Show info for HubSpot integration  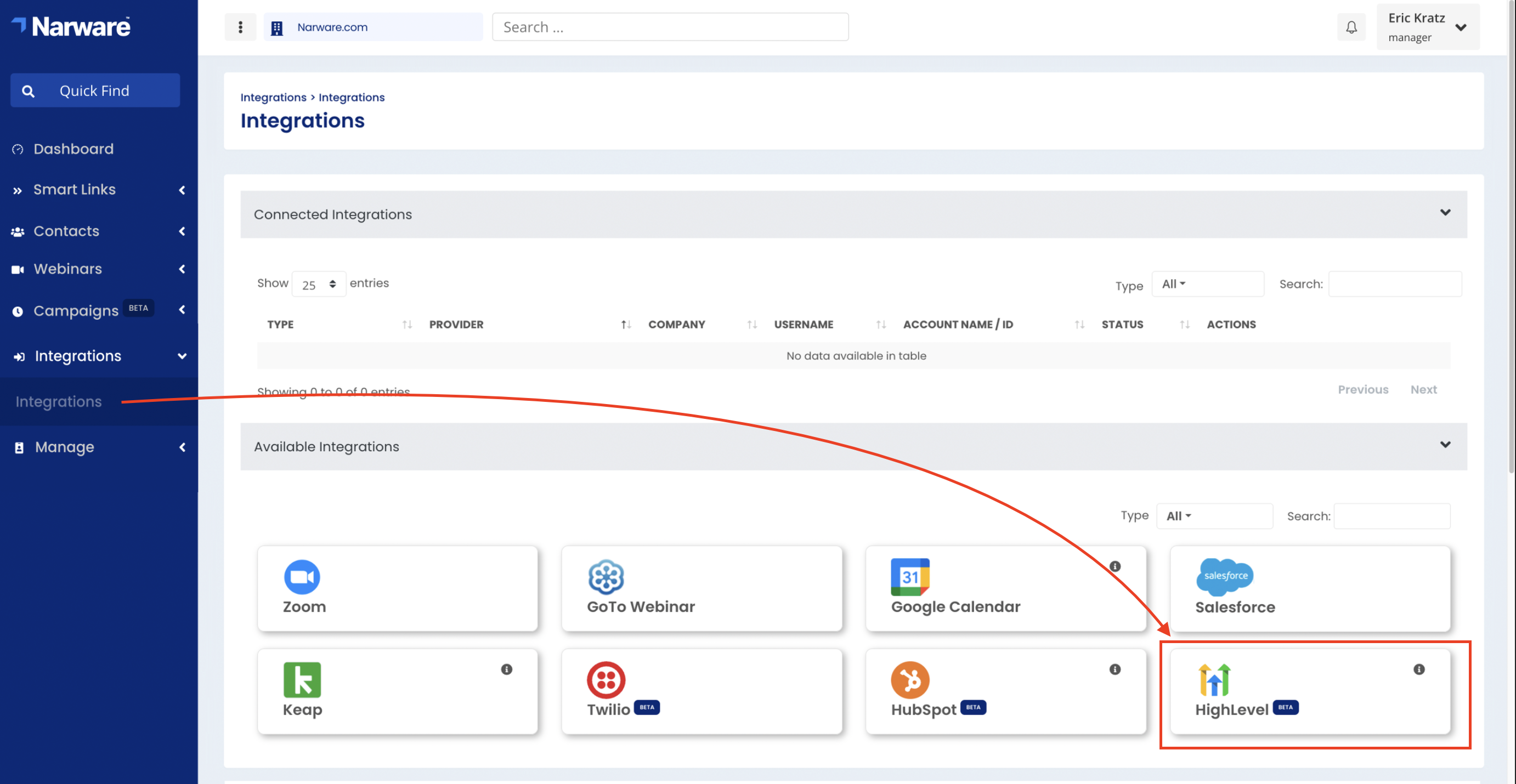[x=1115, y=669]
